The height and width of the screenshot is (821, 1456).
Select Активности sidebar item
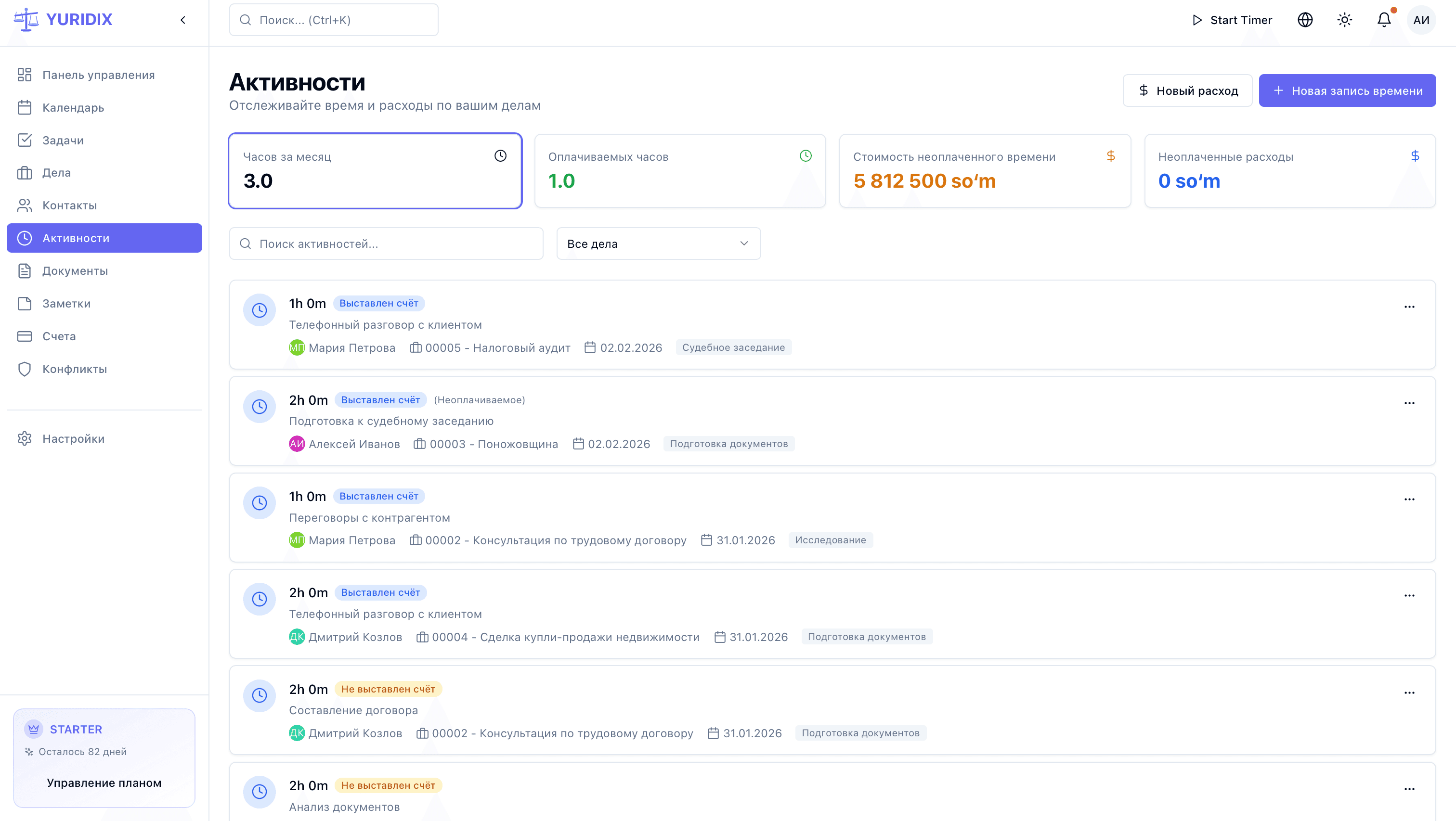point(104,238)
